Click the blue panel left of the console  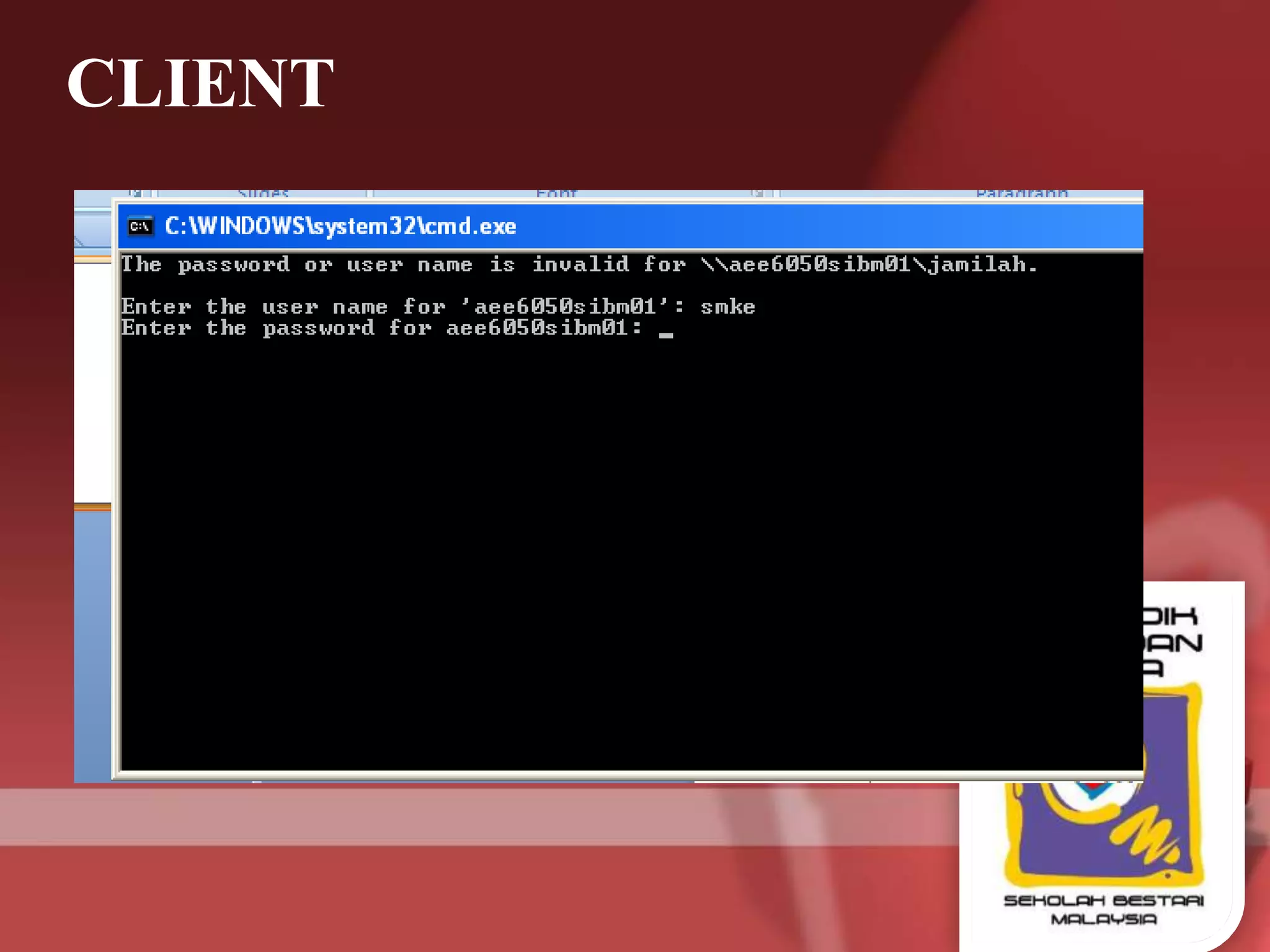point(92,645)
